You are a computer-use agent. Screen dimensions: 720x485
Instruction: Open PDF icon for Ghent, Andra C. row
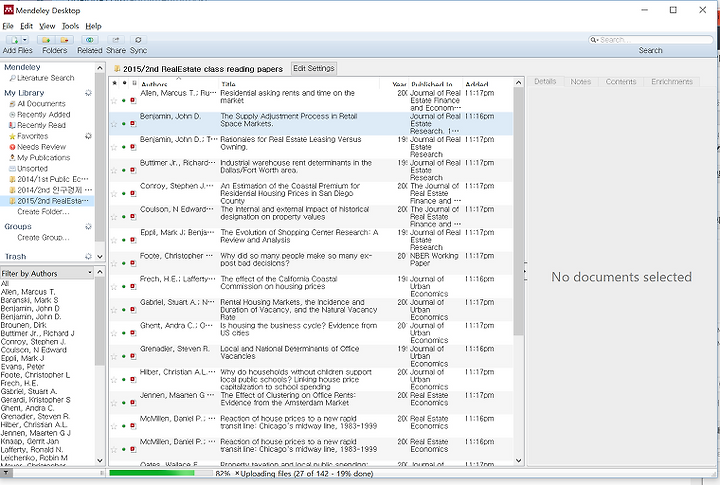pos(133,333)
